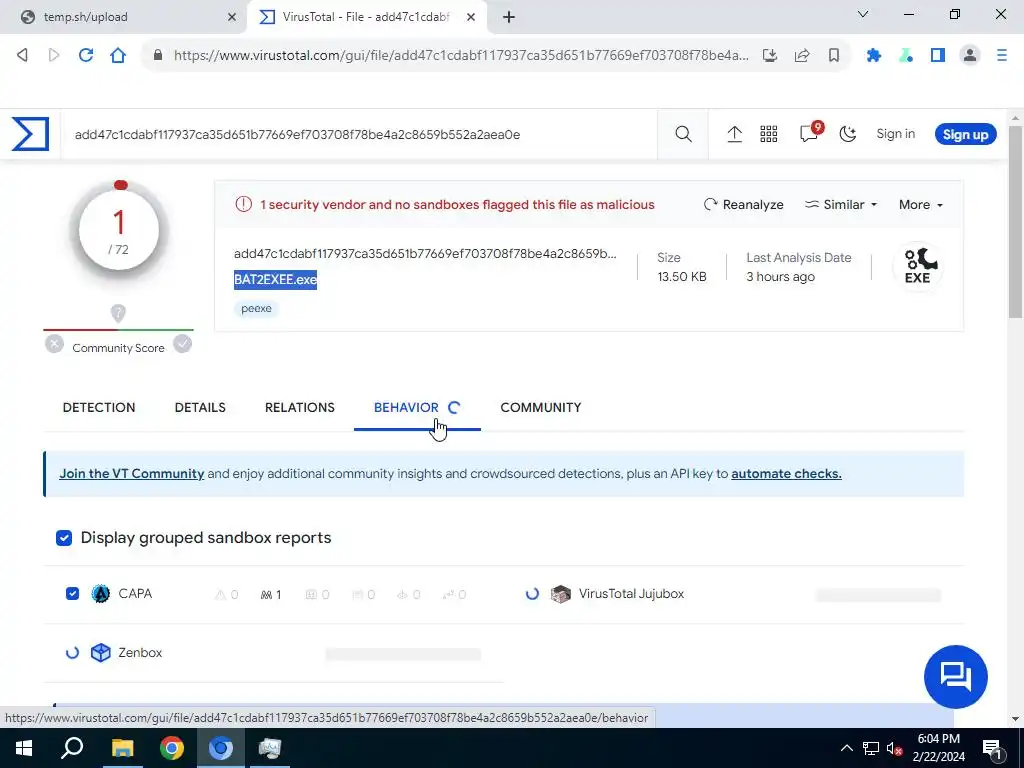Click the volume tray icon
The width and height of the screenshot is (1024, 768).
pyautogui.click(x=895, y=748)
